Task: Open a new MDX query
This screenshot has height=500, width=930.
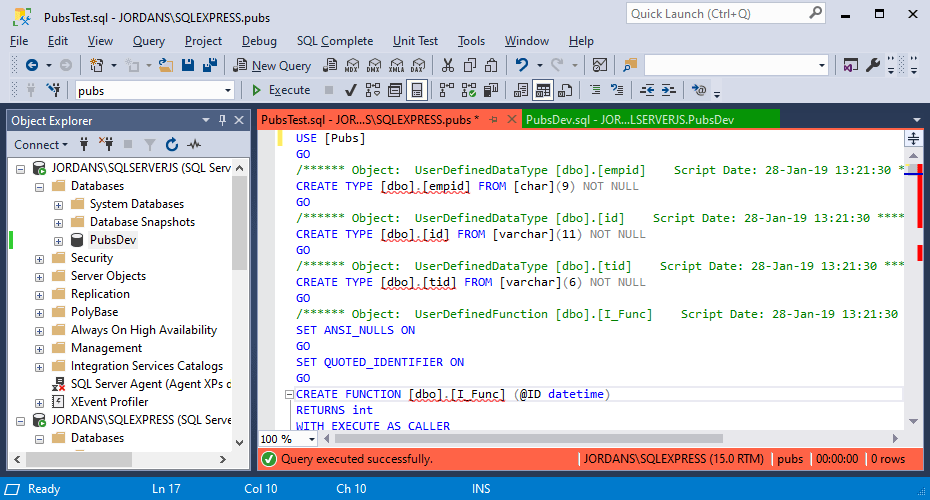Action: pos(352,65)
